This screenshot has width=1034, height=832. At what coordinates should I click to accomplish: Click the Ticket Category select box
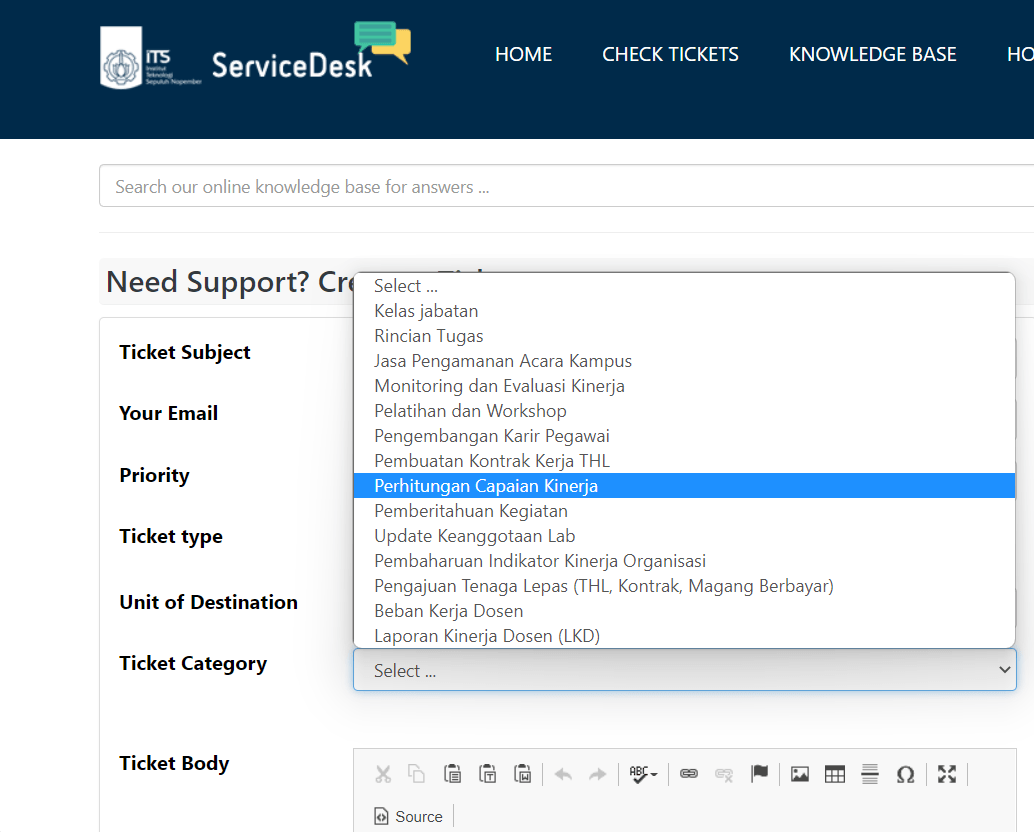click(x=684, y=670)
